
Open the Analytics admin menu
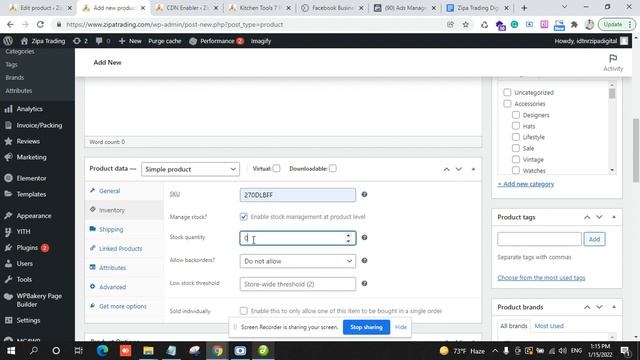(29, 109)
